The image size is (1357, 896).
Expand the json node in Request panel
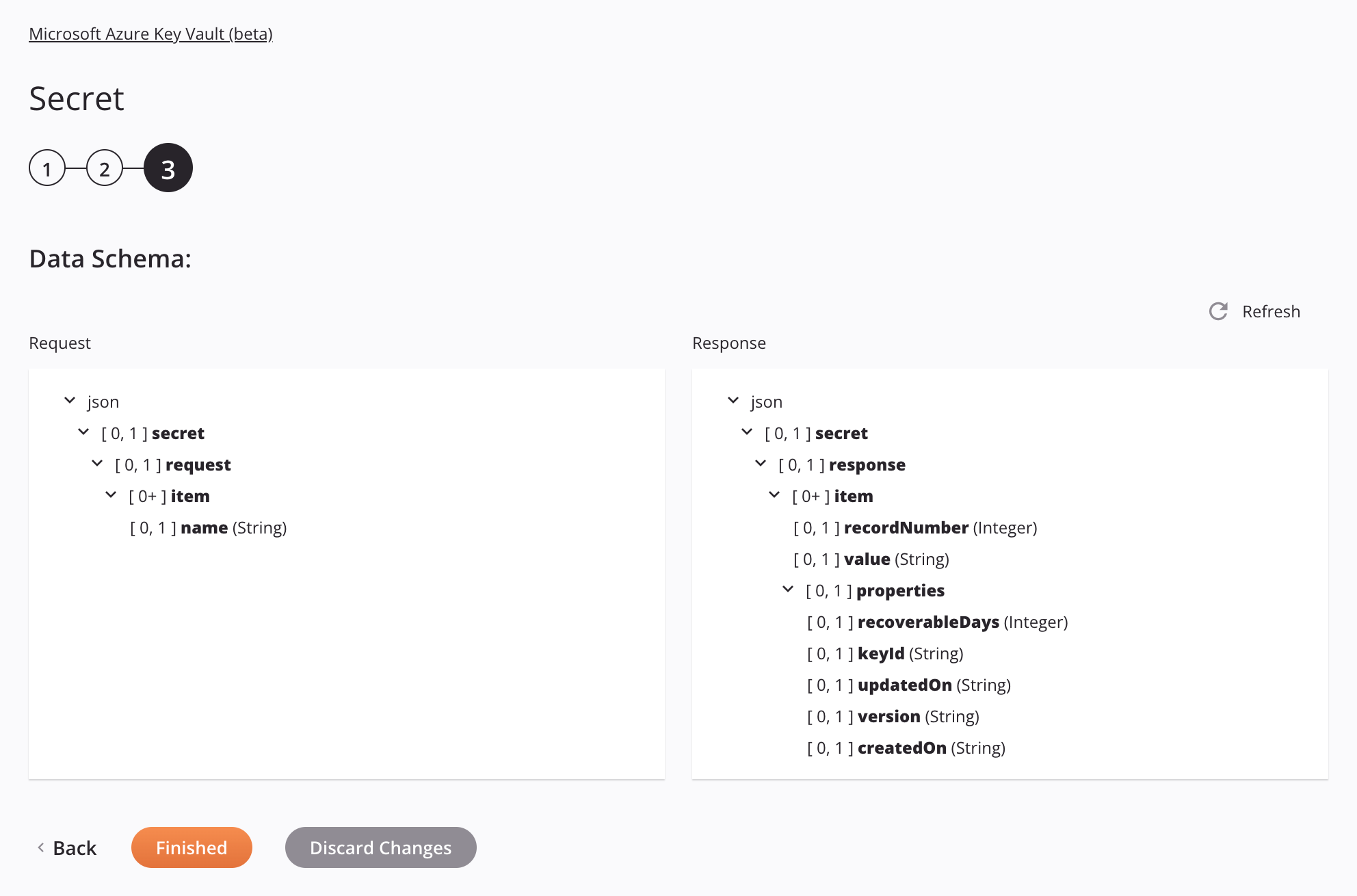(69, 401)
